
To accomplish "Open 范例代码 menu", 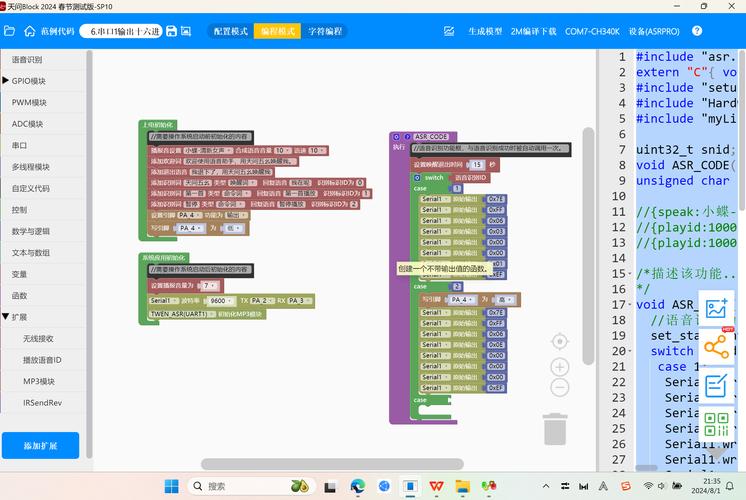I will (58, 31).
